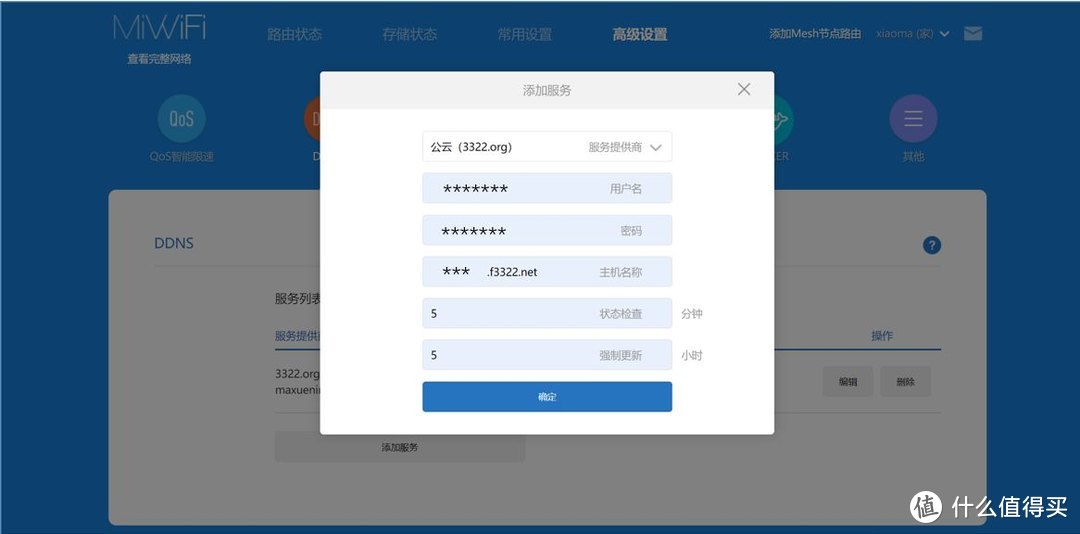The width and height of the screenshot is (1080, 534).
Task: Click 查看完整网络 link
Action: [x=159, y=59]
